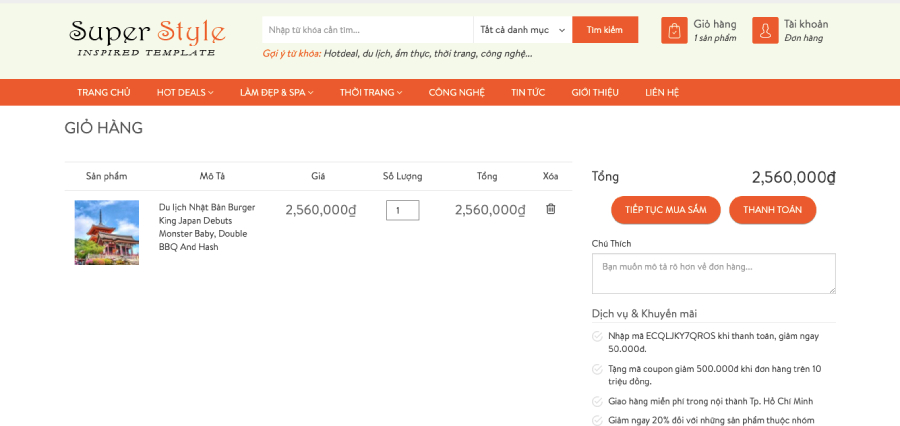This screenshot has height=426, width=900.
Task: Click checkmark icon beside free delivery line
Action: point(597,402)
